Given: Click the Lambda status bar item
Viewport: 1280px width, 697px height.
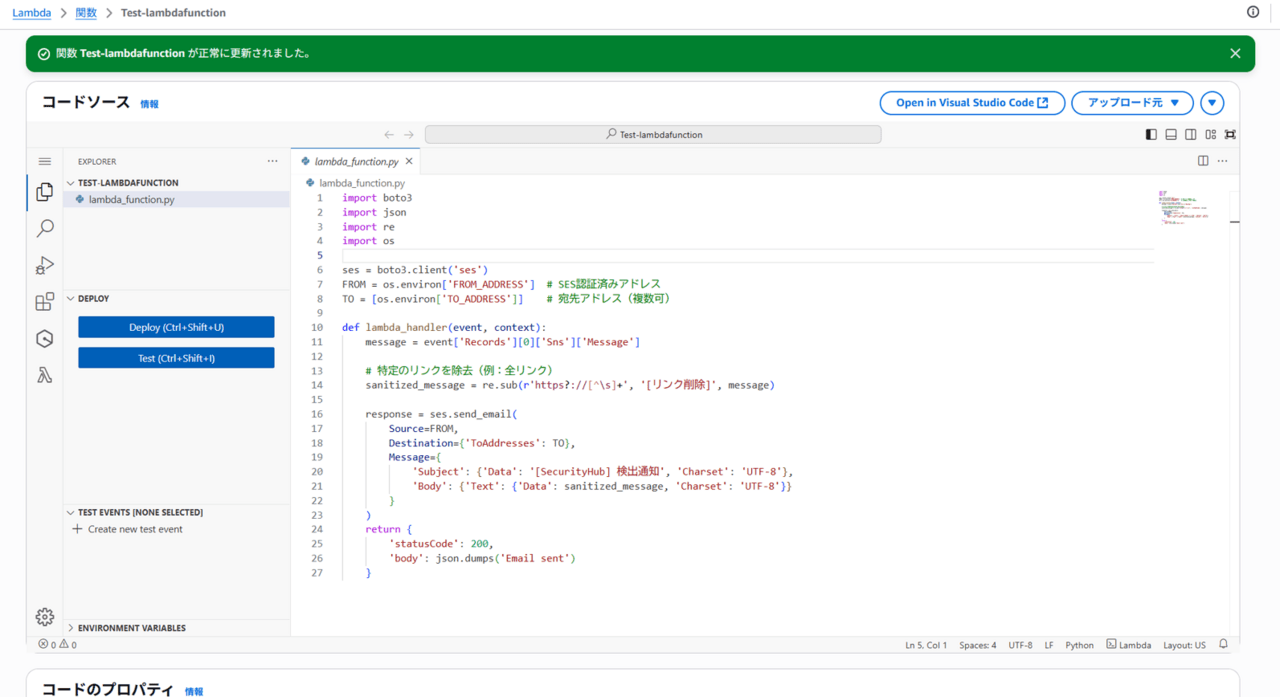Looking at the screenshot, I should tap(1128, 645).
